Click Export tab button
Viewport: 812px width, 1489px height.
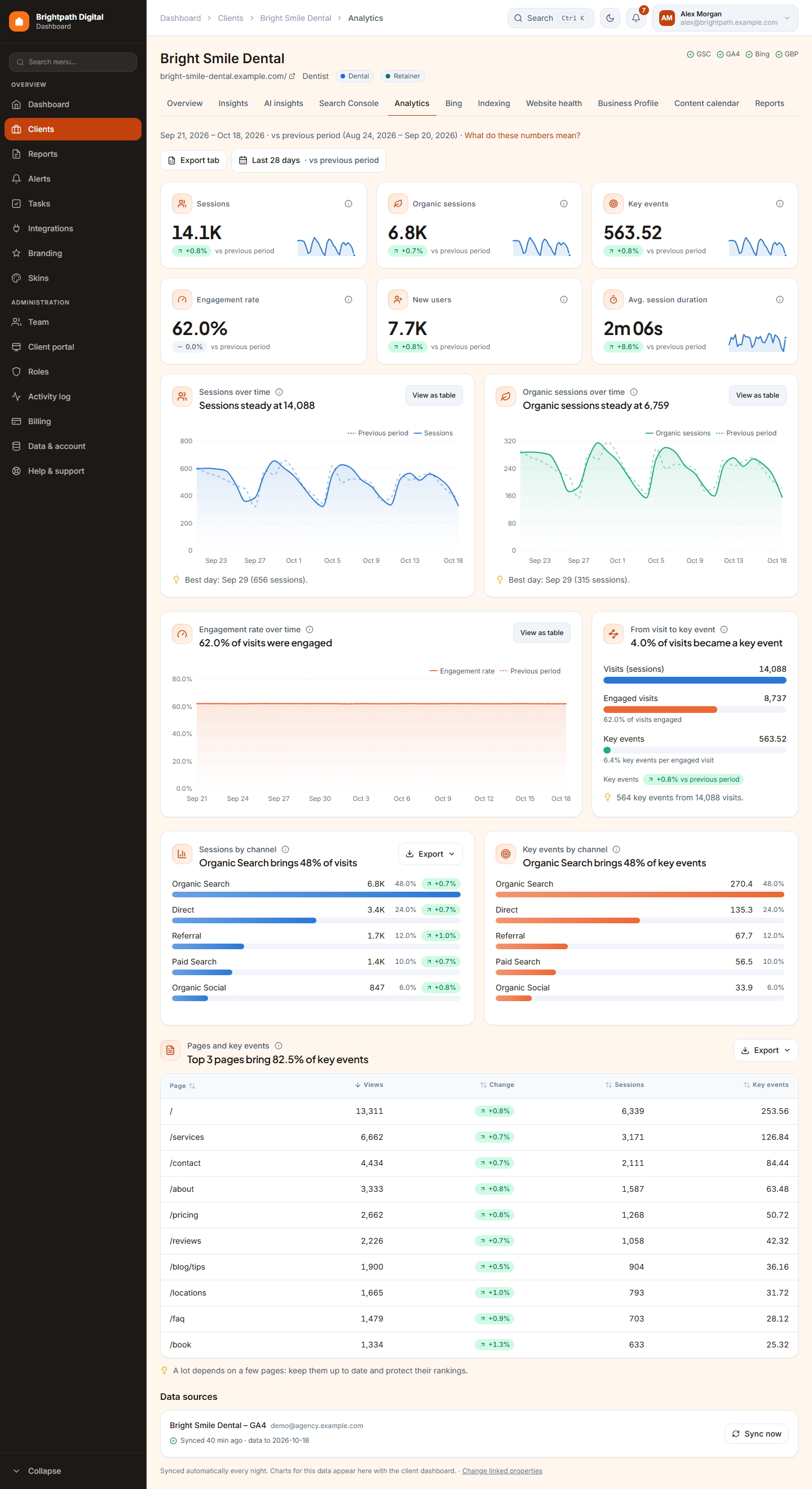[x=193, y=160]
